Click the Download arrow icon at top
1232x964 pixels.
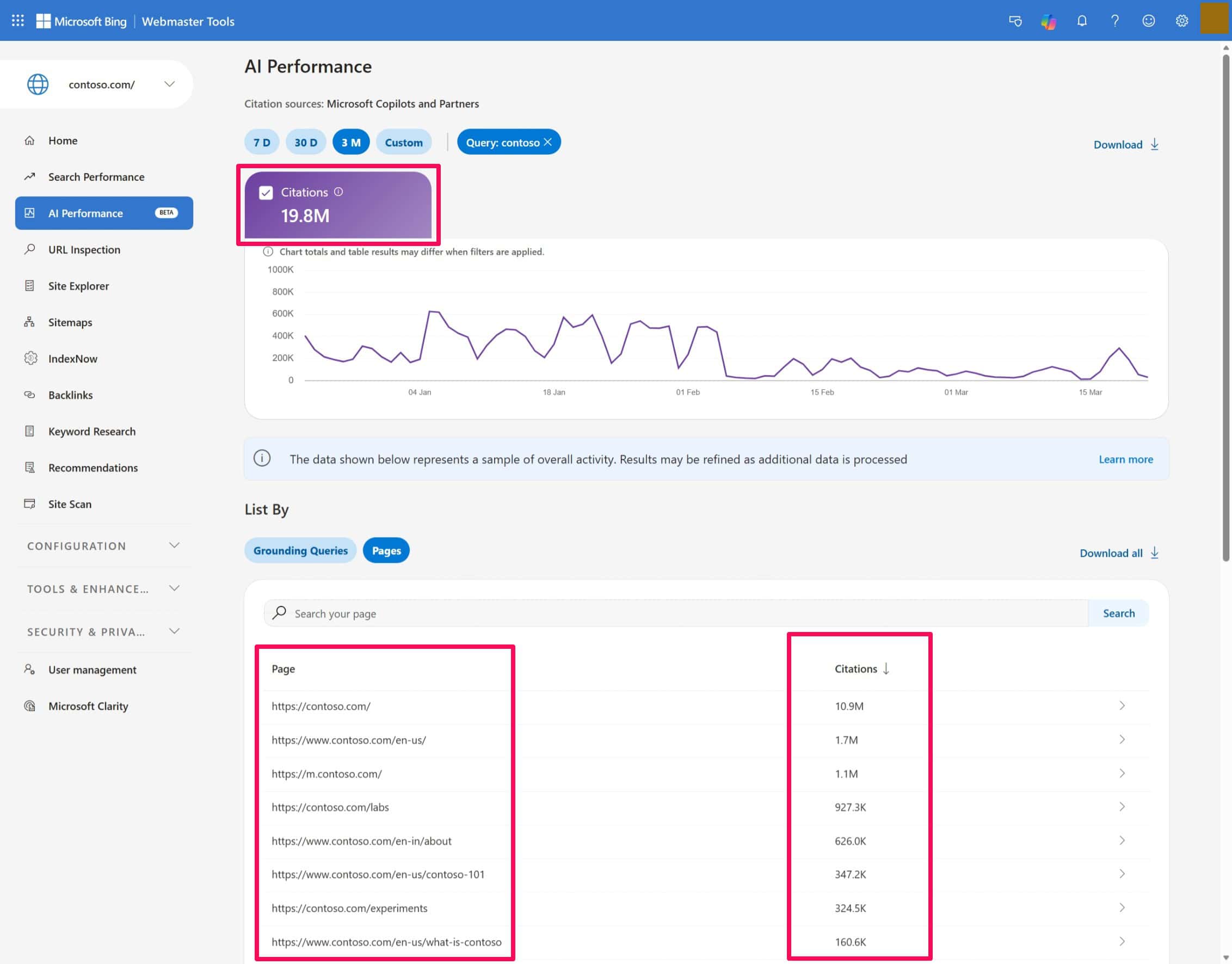[x=1154, y=144]
